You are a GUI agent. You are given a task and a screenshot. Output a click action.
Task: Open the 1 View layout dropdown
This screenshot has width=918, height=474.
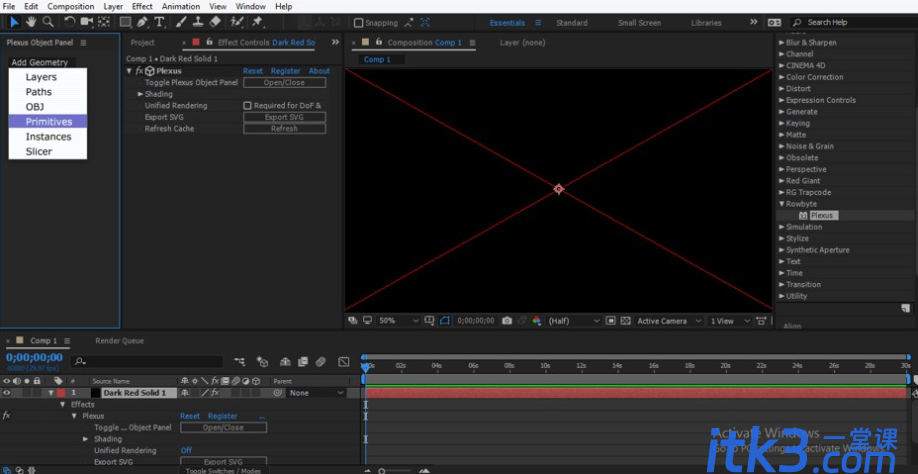(x=730, y=321)
